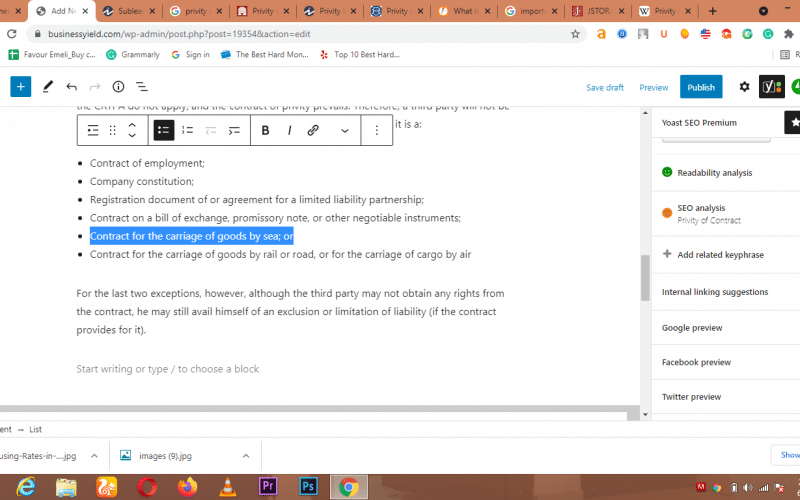Image resolution: width=800 pixels, height=500 pixels.
Task: Click the undo arrow in editor toolbar
Action: 71,87
